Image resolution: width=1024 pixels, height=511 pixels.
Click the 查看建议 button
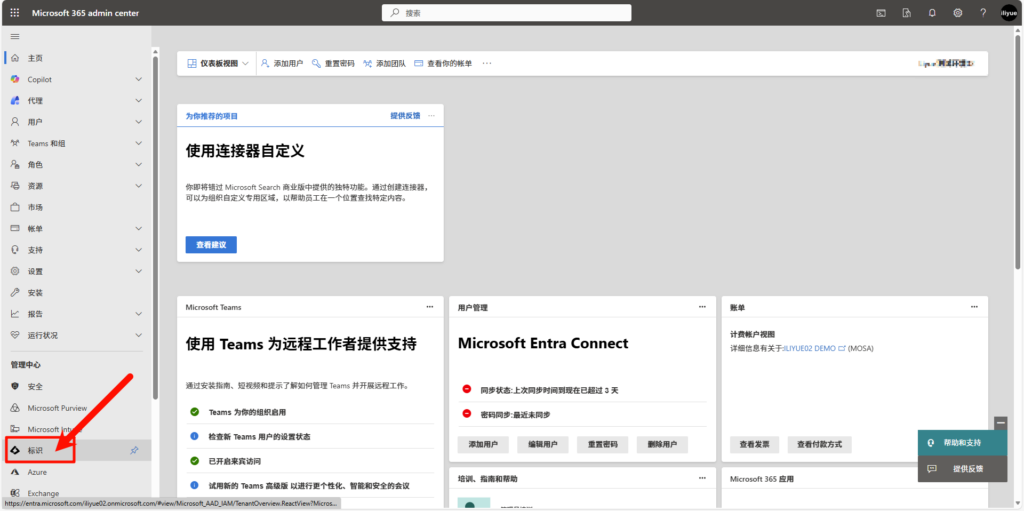click(x=211, y=245)
